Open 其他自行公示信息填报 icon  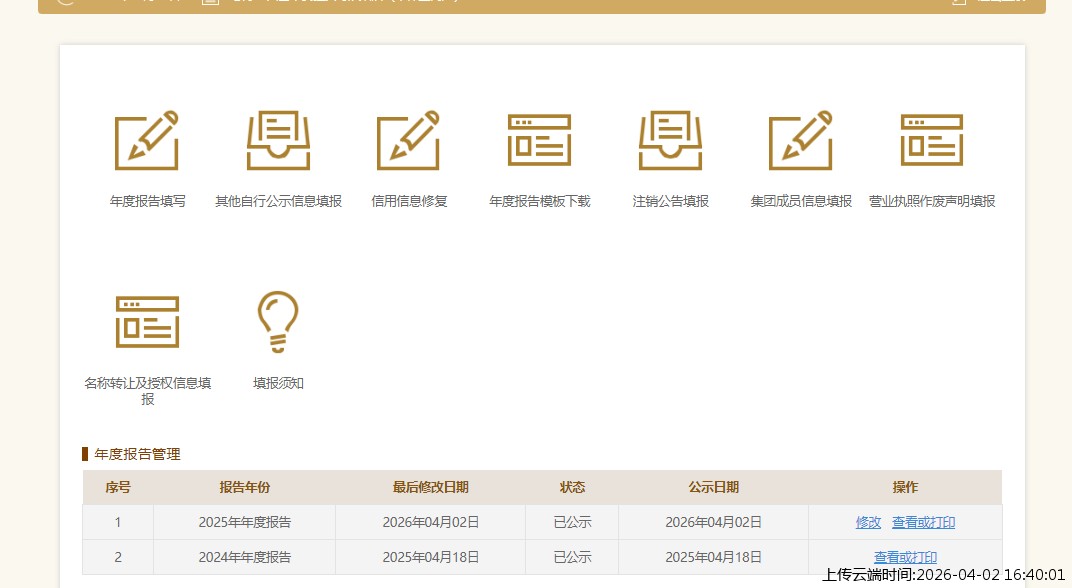pos(277,142)
